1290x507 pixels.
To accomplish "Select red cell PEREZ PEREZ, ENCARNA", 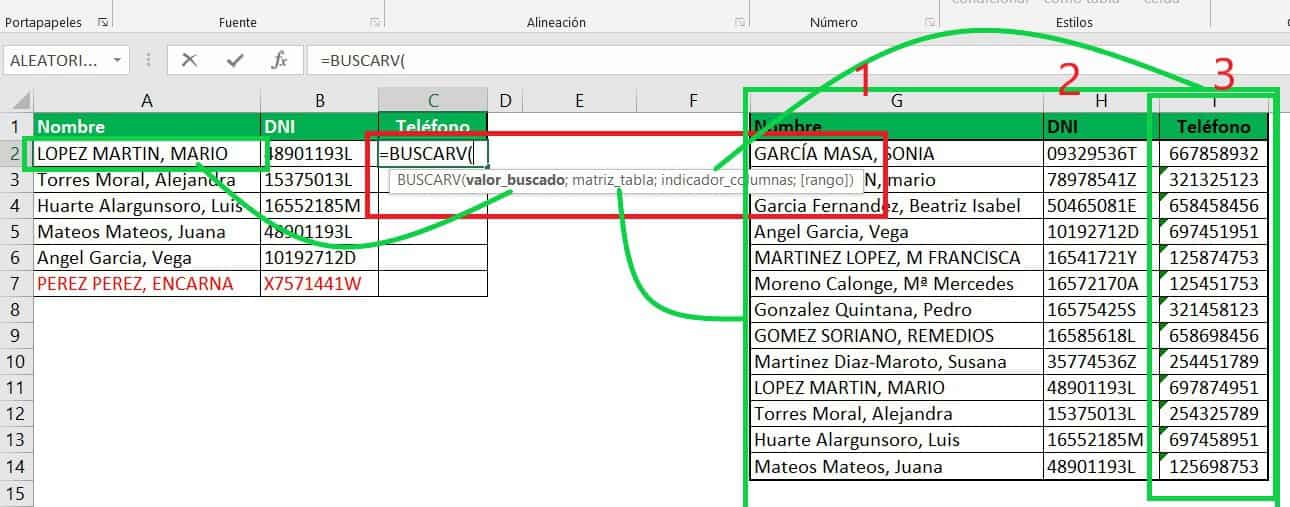I will click(x=147, y=283).
